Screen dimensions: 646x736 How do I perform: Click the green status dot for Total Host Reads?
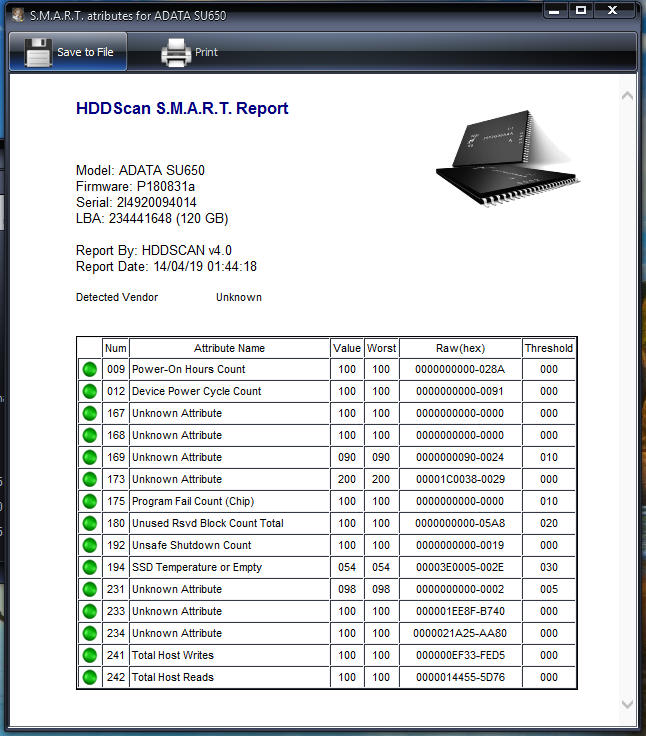point(90,677)
